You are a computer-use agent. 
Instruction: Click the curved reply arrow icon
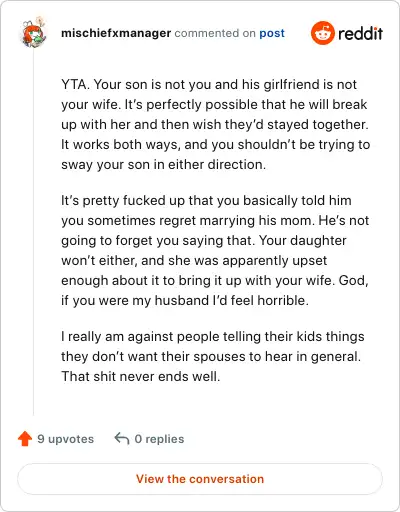point(122,438)
